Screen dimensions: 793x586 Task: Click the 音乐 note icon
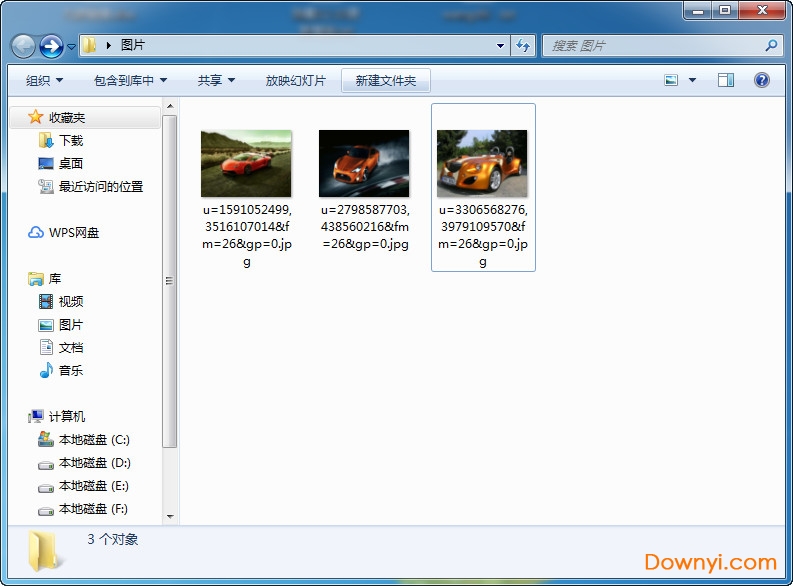point(46,371)
